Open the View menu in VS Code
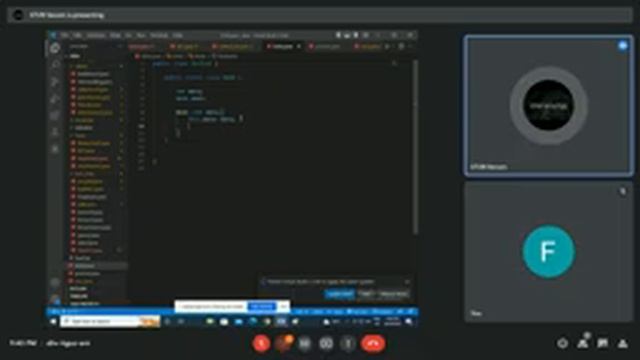Image resolution: width=640 pixels, height=360 pixels. tap(115, 36)
